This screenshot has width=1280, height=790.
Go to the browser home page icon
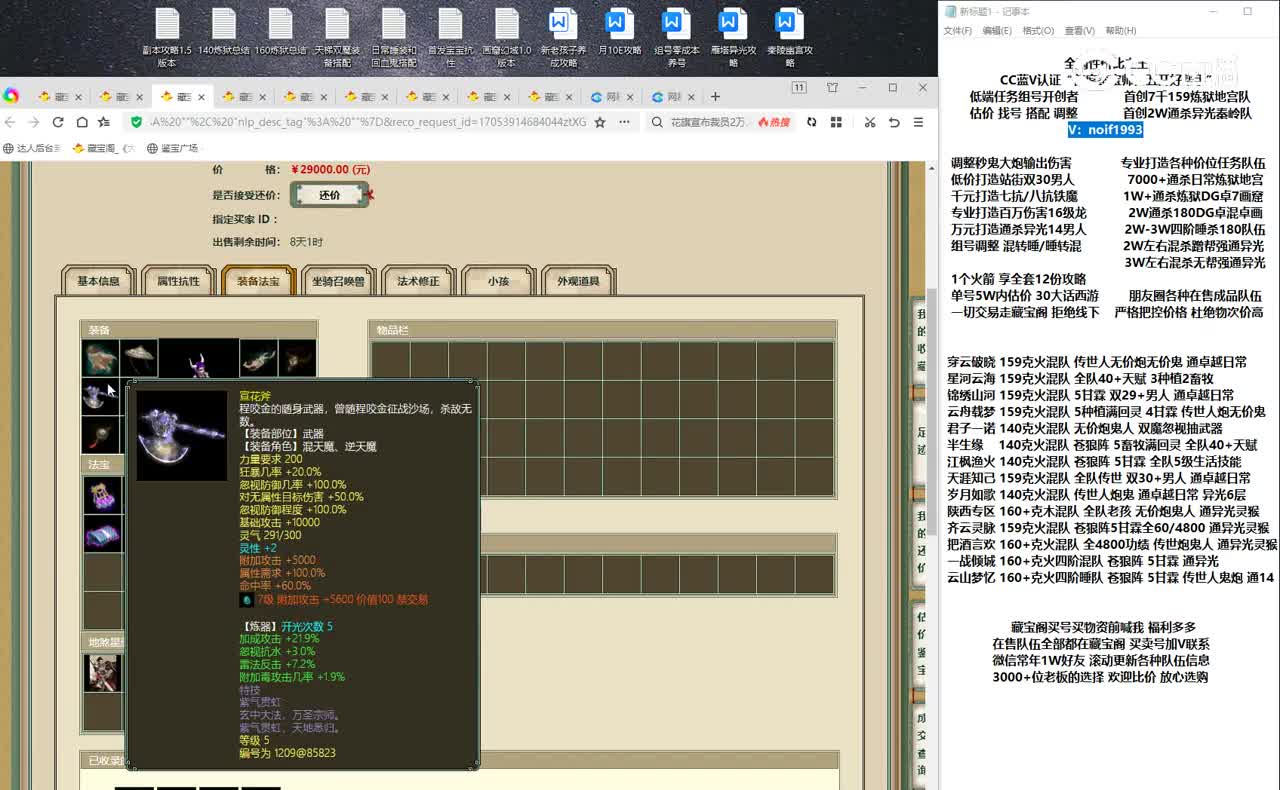click(x=80, y=122)
